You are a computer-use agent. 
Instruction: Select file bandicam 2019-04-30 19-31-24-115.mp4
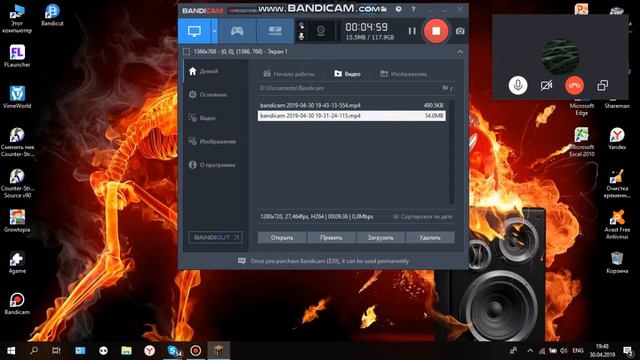351,116
